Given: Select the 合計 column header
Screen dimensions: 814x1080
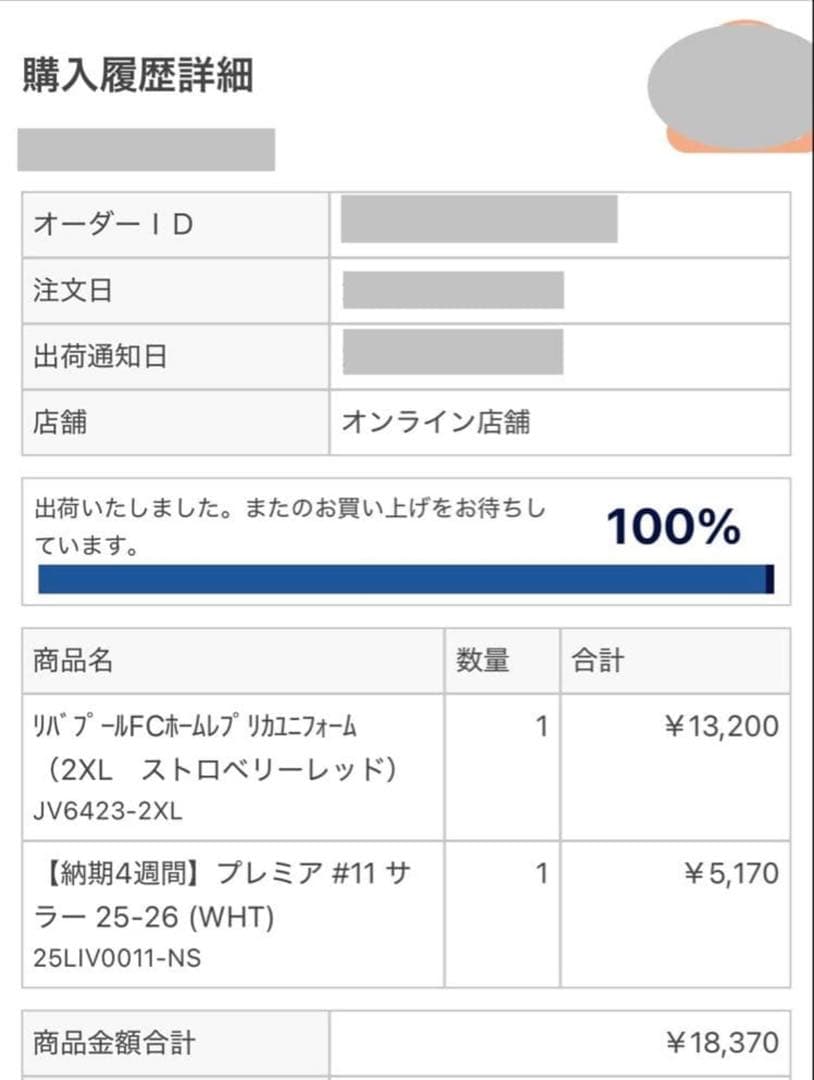Looking at the screenshot, I should click(x=676, y=661).
